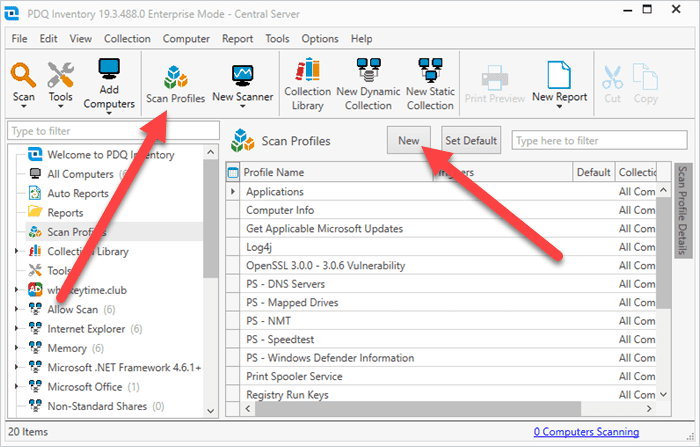Click the profile list horizontal scrollbar
Viewport: 700px width, 447px height.
pyautogui.click(x=418, y=408)
